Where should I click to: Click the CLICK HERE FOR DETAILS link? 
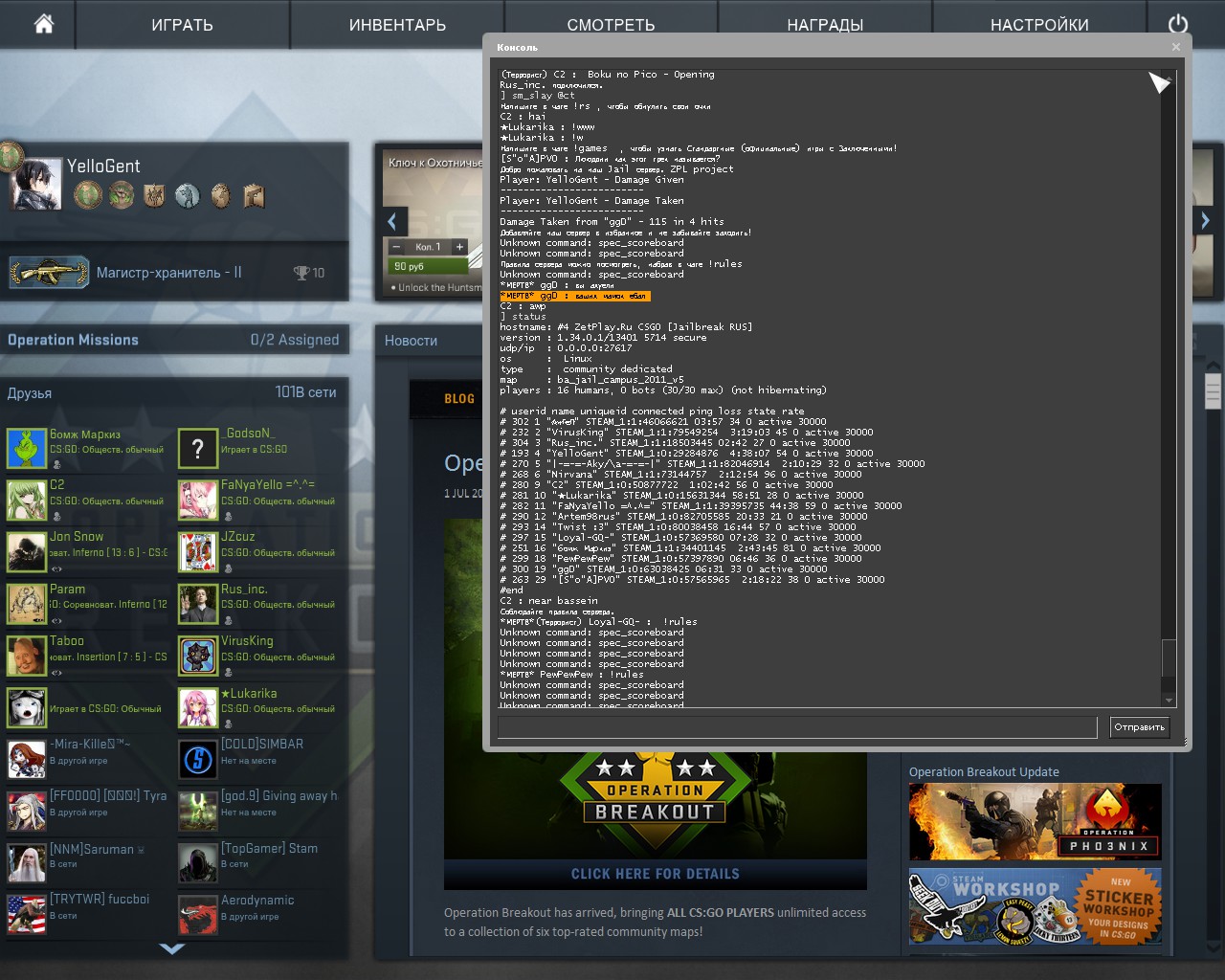pos(656,874)
